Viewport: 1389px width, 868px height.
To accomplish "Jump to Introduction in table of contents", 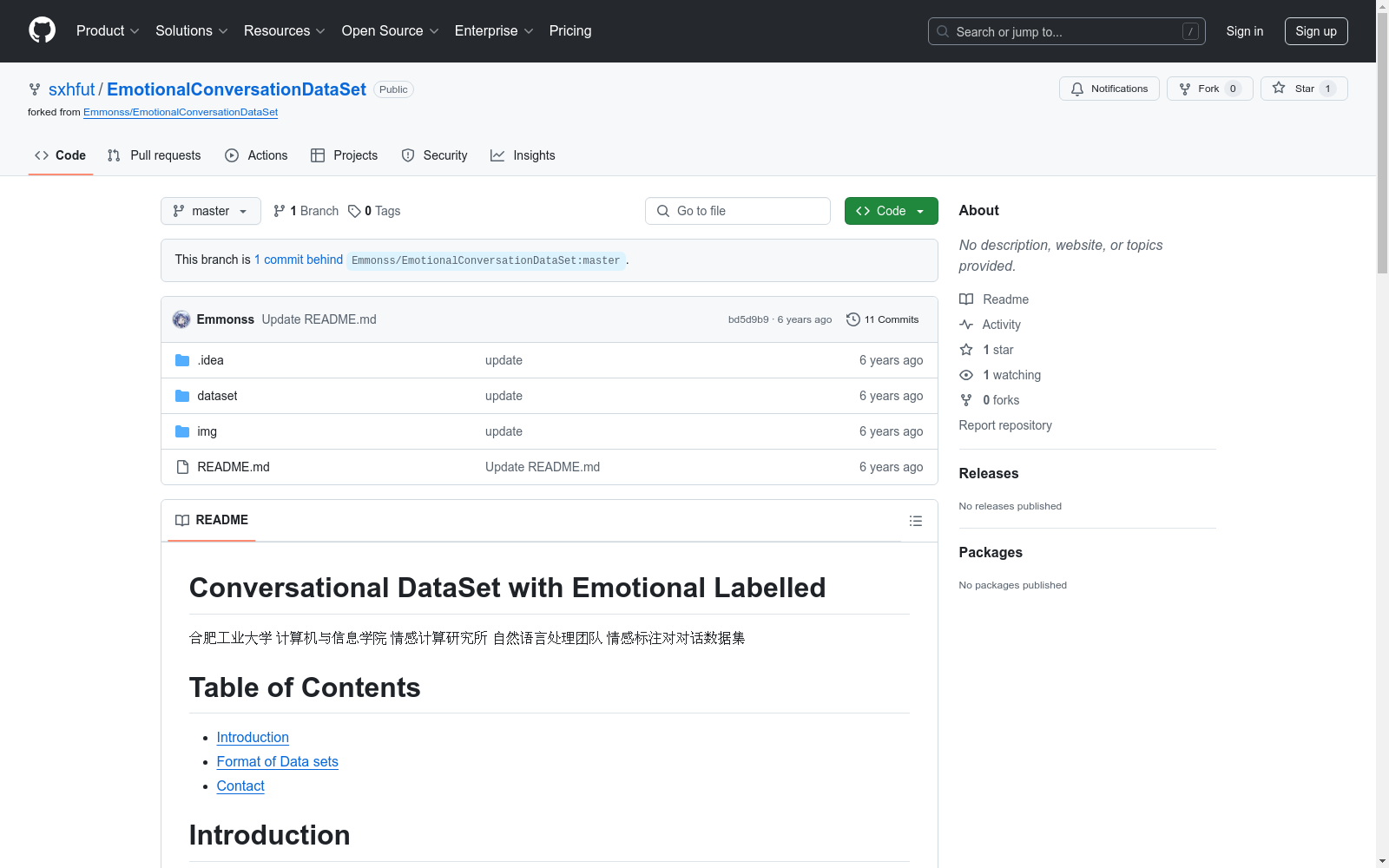I will (x=253, y=737).
